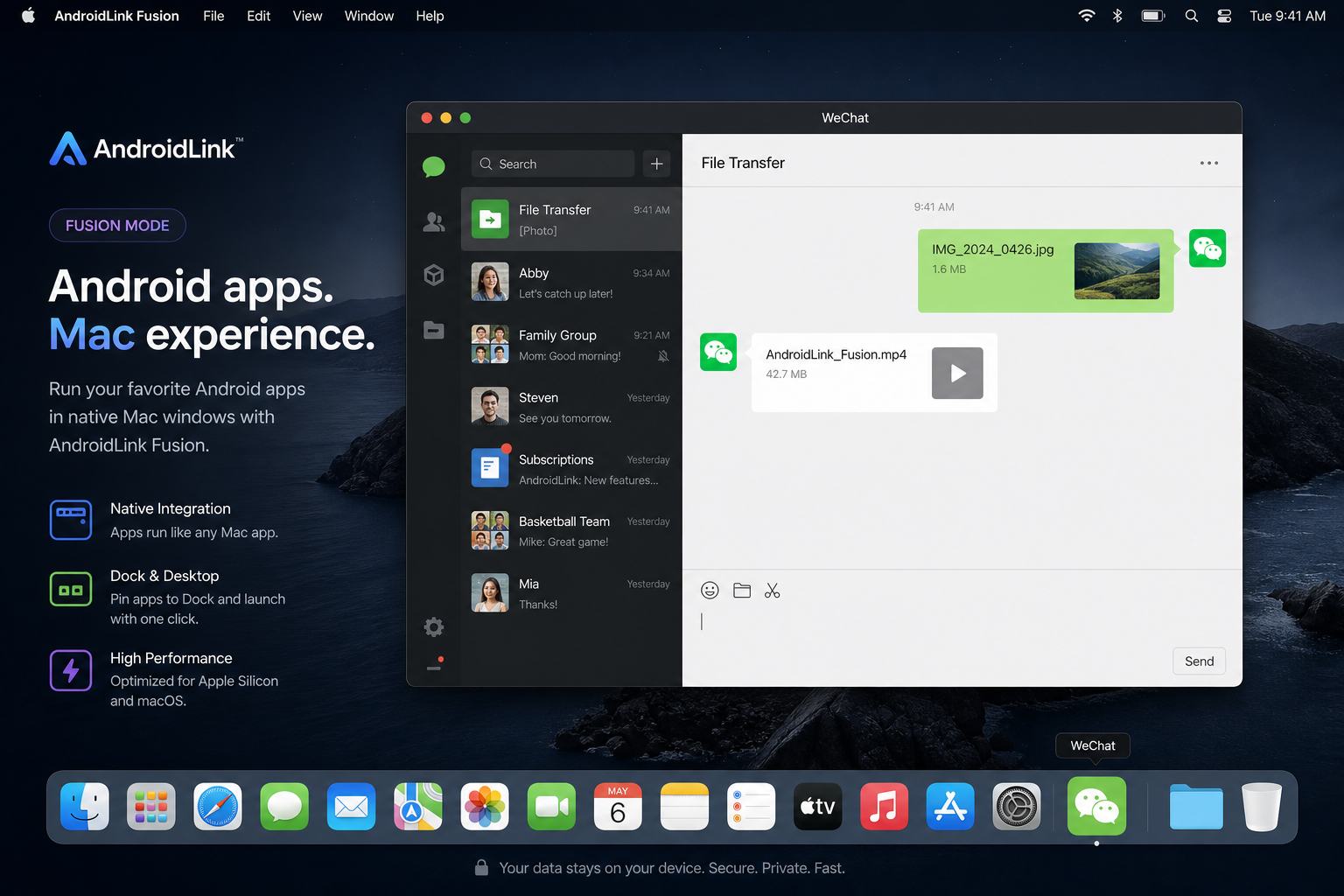Open Reminders from the Dock

[751, 806]
